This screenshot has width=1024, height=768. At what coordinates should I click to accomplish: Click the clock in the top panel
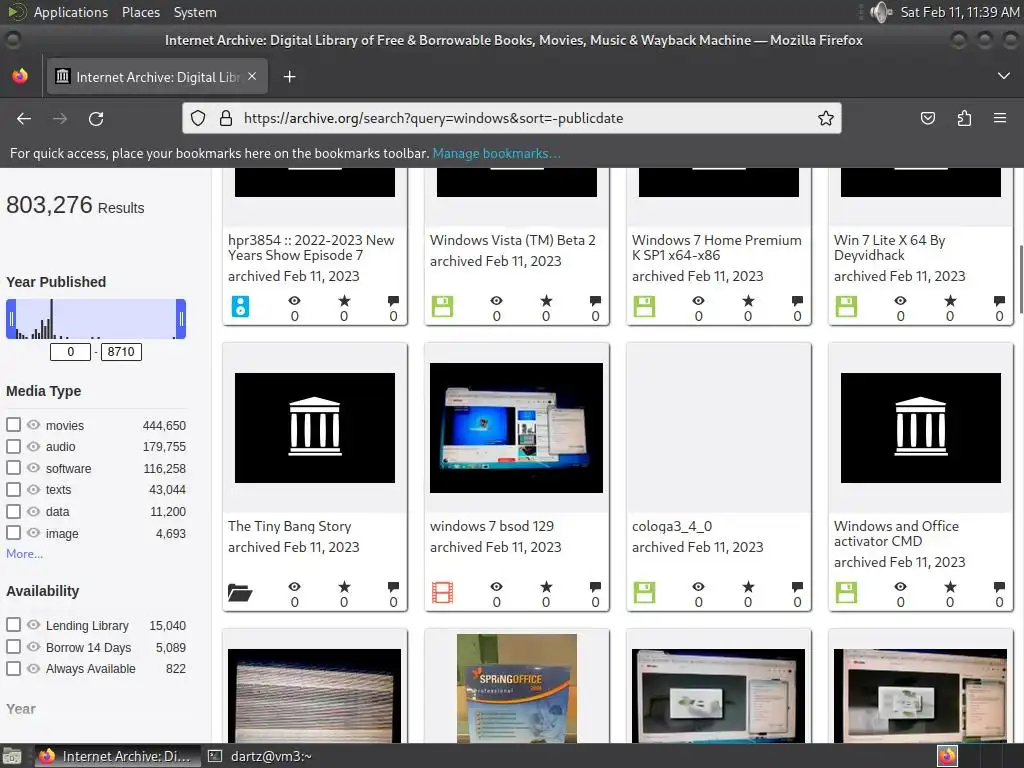pos(959,12)
